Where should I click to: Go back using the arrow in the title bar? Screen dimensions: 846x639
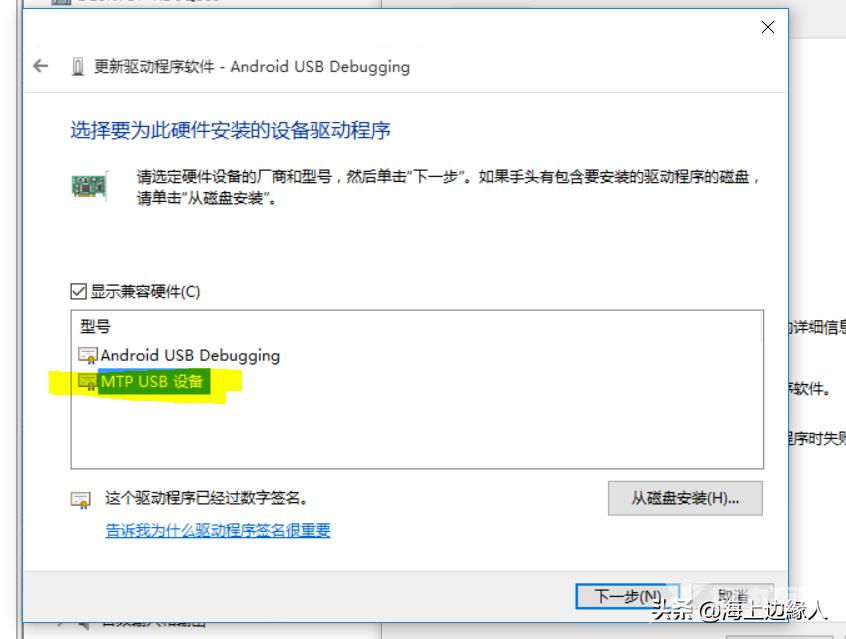pyautogui.click(x=40, y=66)
